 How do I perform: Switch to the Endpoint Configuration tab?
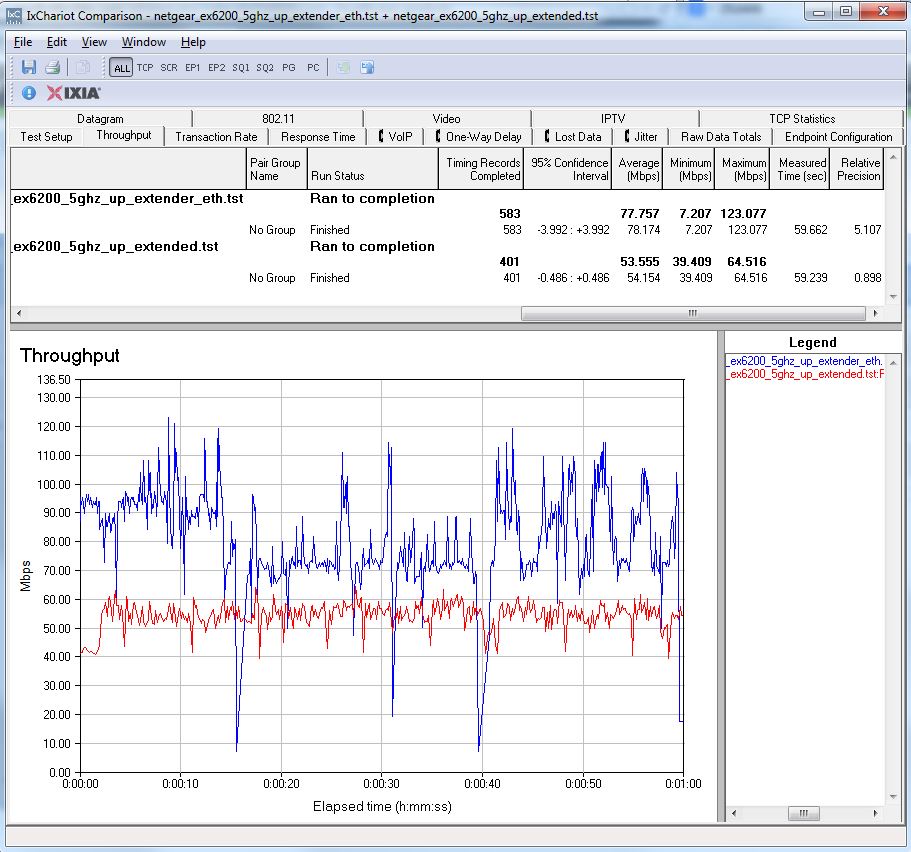[x=838, y=137]
